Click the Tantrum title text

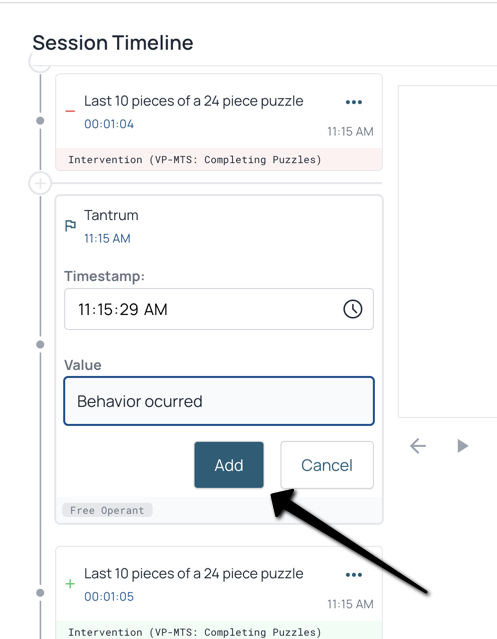(111, 215)
